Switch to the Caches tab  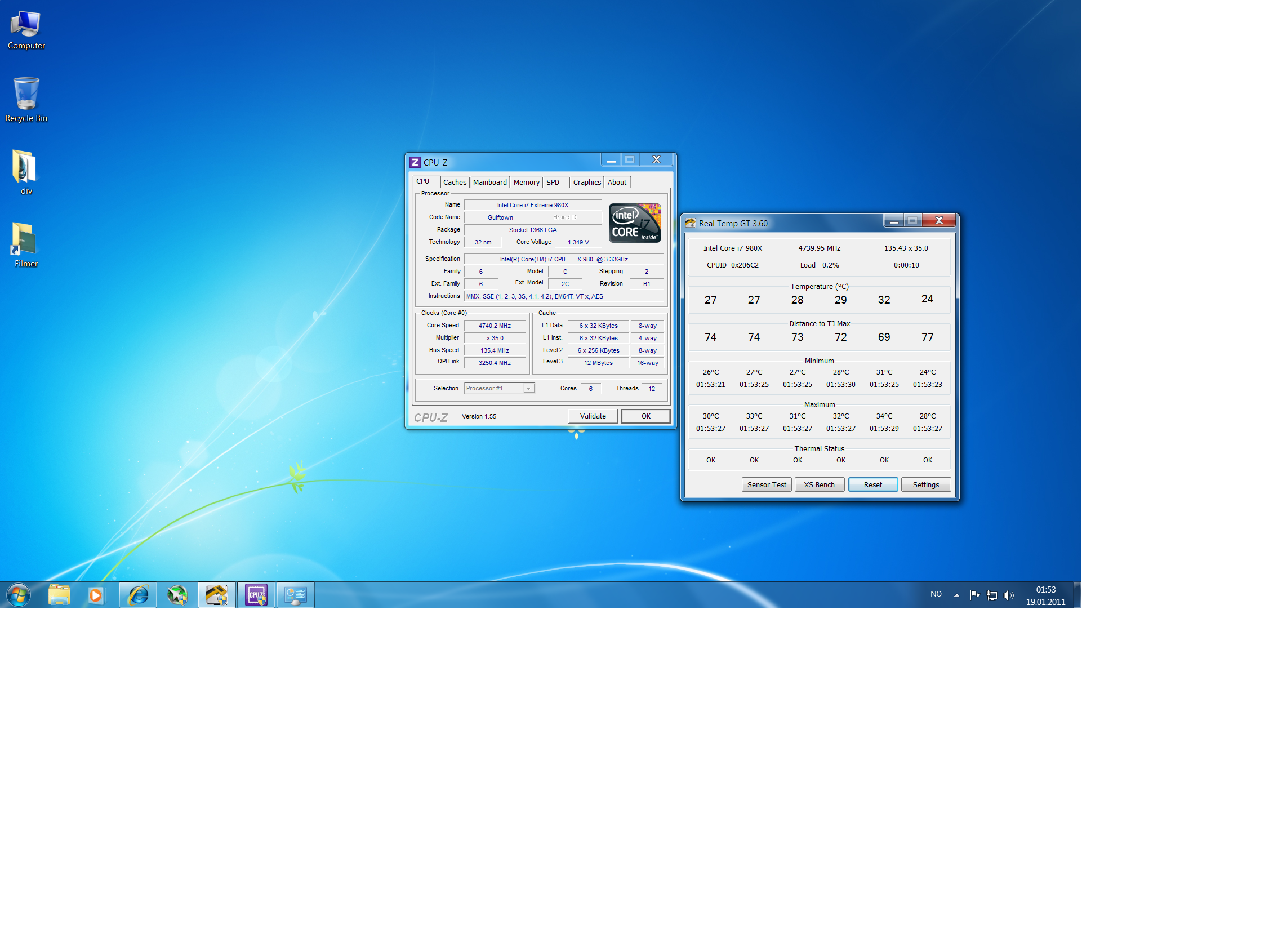pos(455,183)
